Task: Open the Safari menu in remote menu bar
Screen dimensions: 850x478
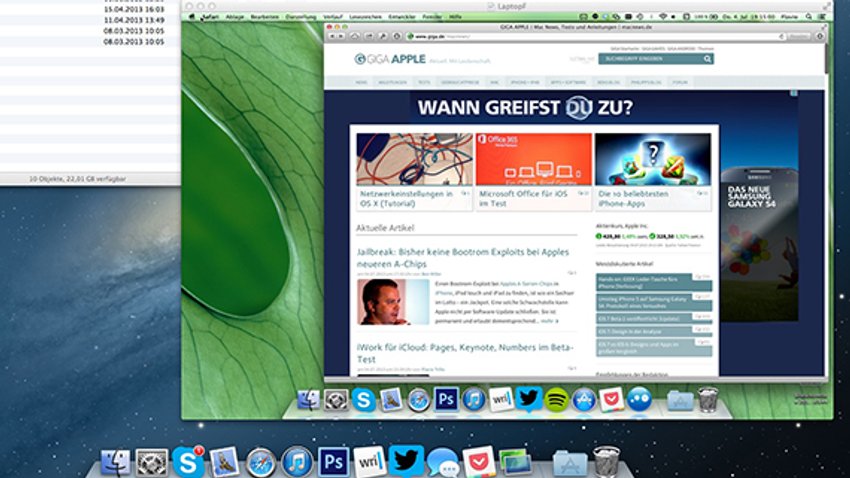Action: pos(210,17)
